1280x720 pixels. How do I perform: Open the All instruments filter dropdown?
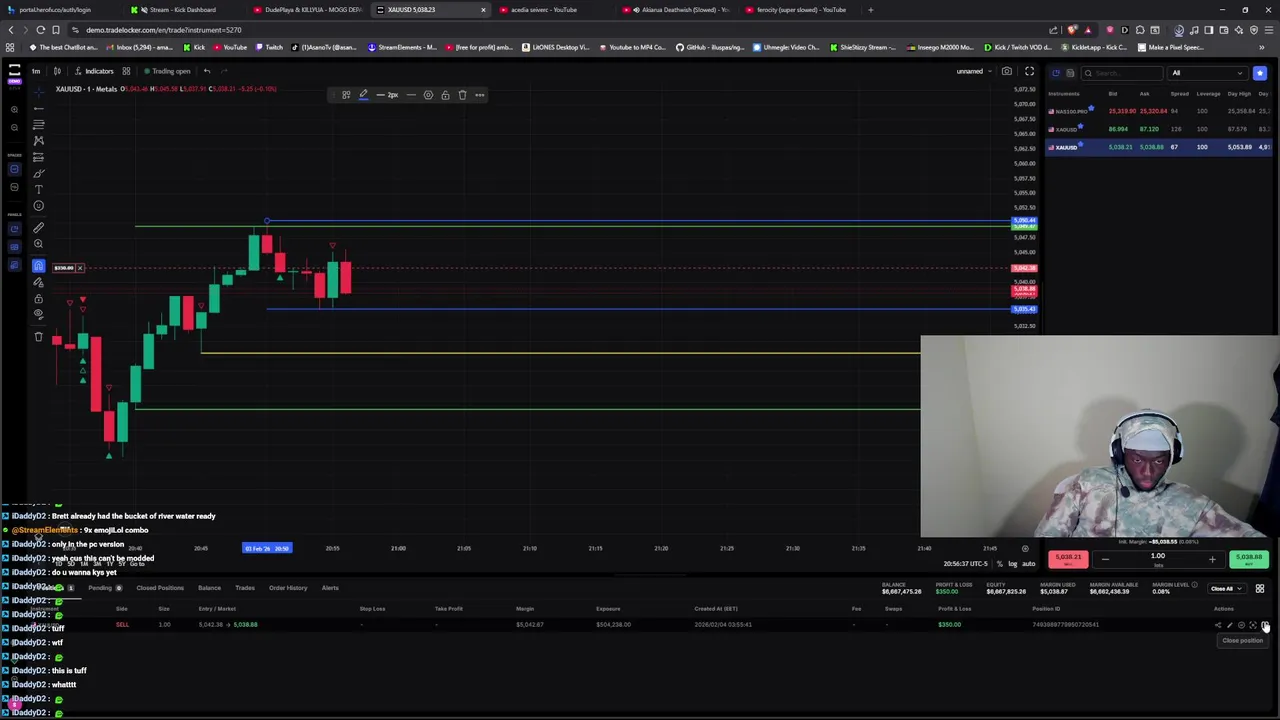click(1208, 73)
